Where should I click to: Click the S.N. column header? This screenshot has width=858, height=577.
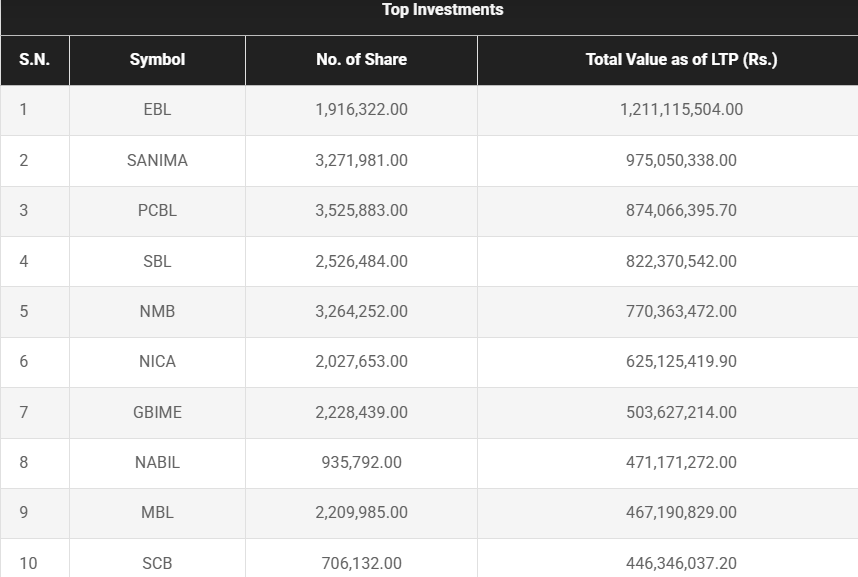click(x=34, y=60)
